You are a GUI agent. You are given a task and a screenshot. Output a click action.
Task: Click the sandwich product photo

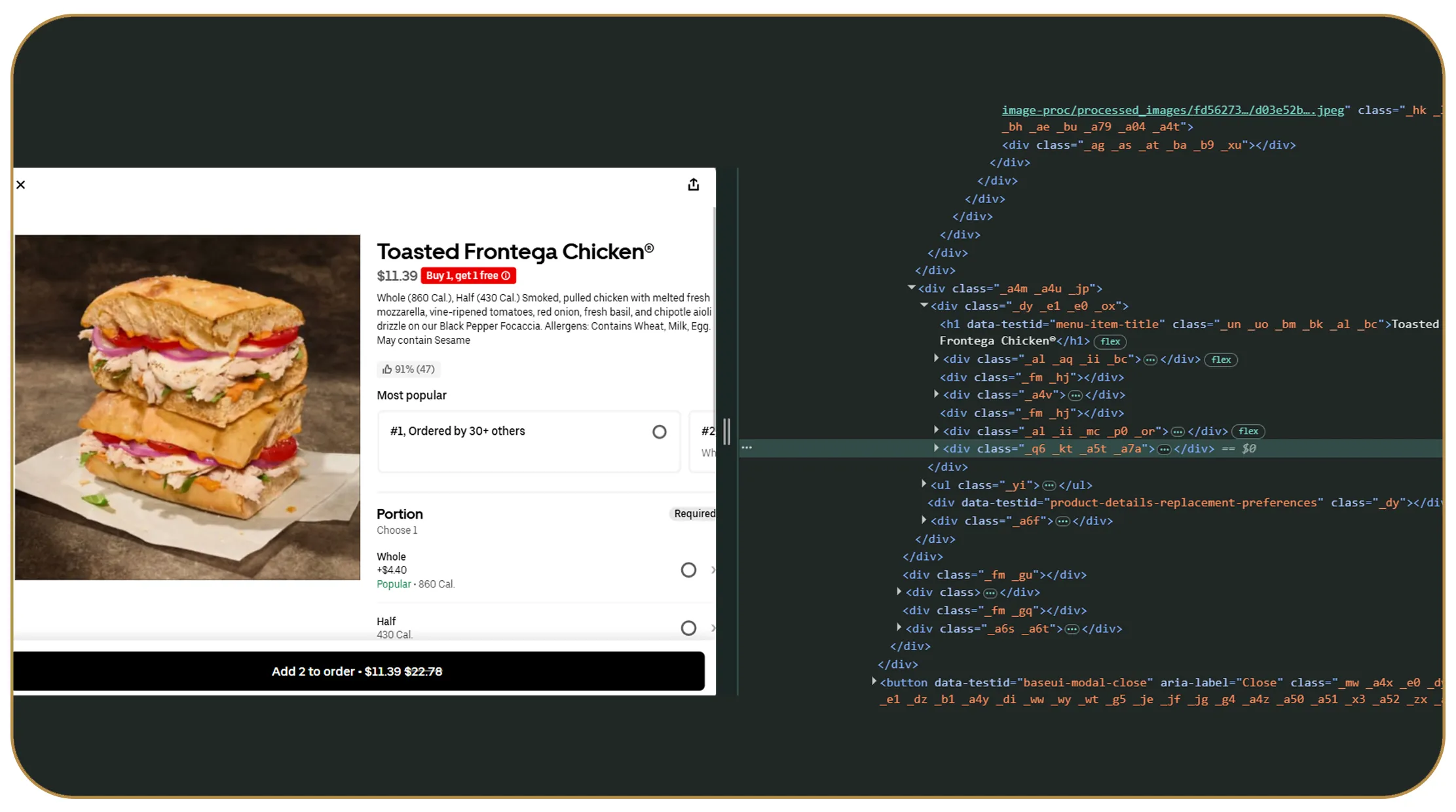187,407
